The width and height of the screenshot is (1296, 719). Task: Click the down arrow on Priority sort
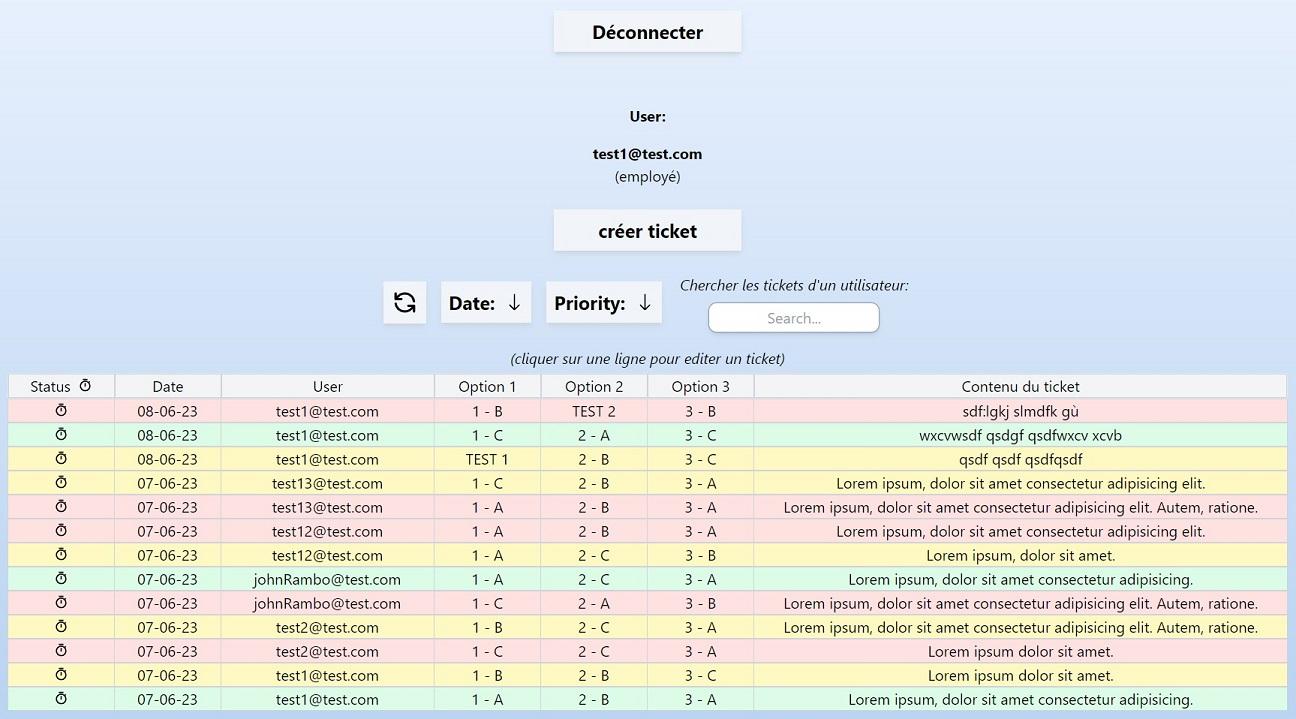645,302
